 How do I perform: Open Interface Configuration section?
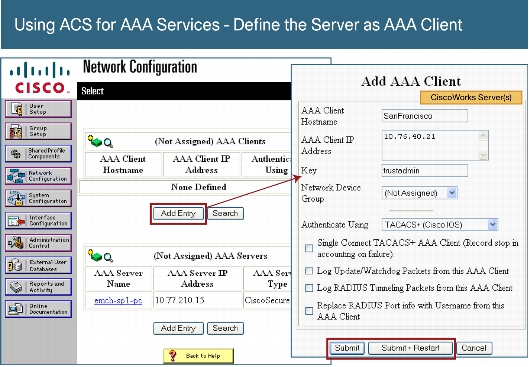(38, 221)
